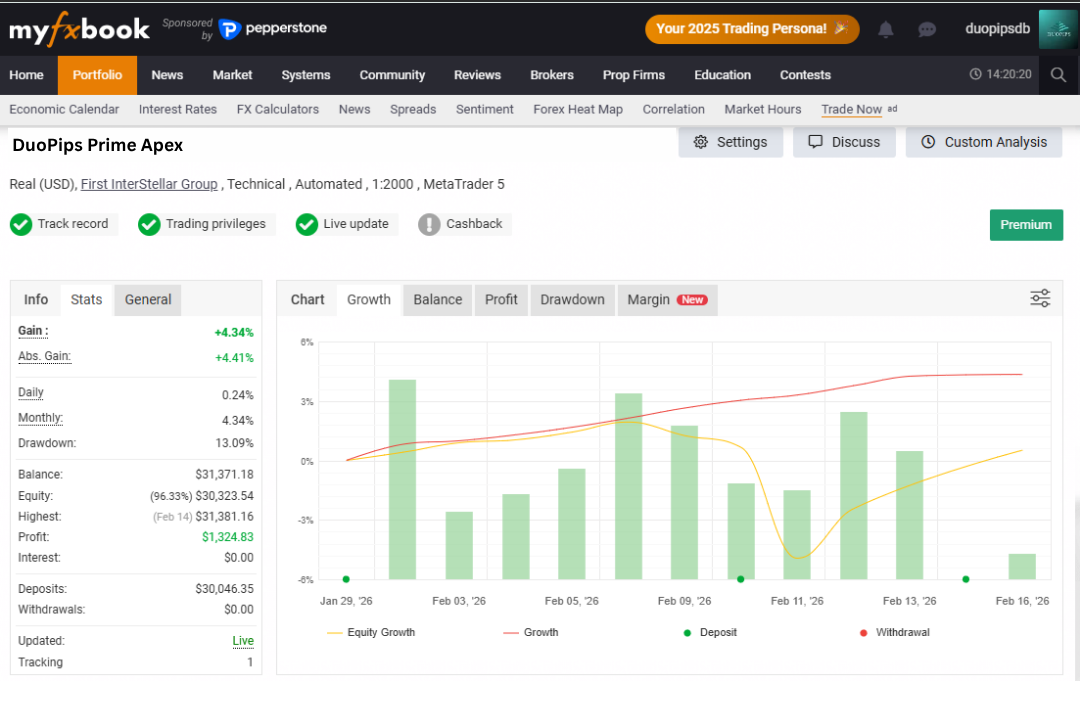Expand the Portfolio menu
This screenshot has width=1080, height=720.
pos(97,74)
